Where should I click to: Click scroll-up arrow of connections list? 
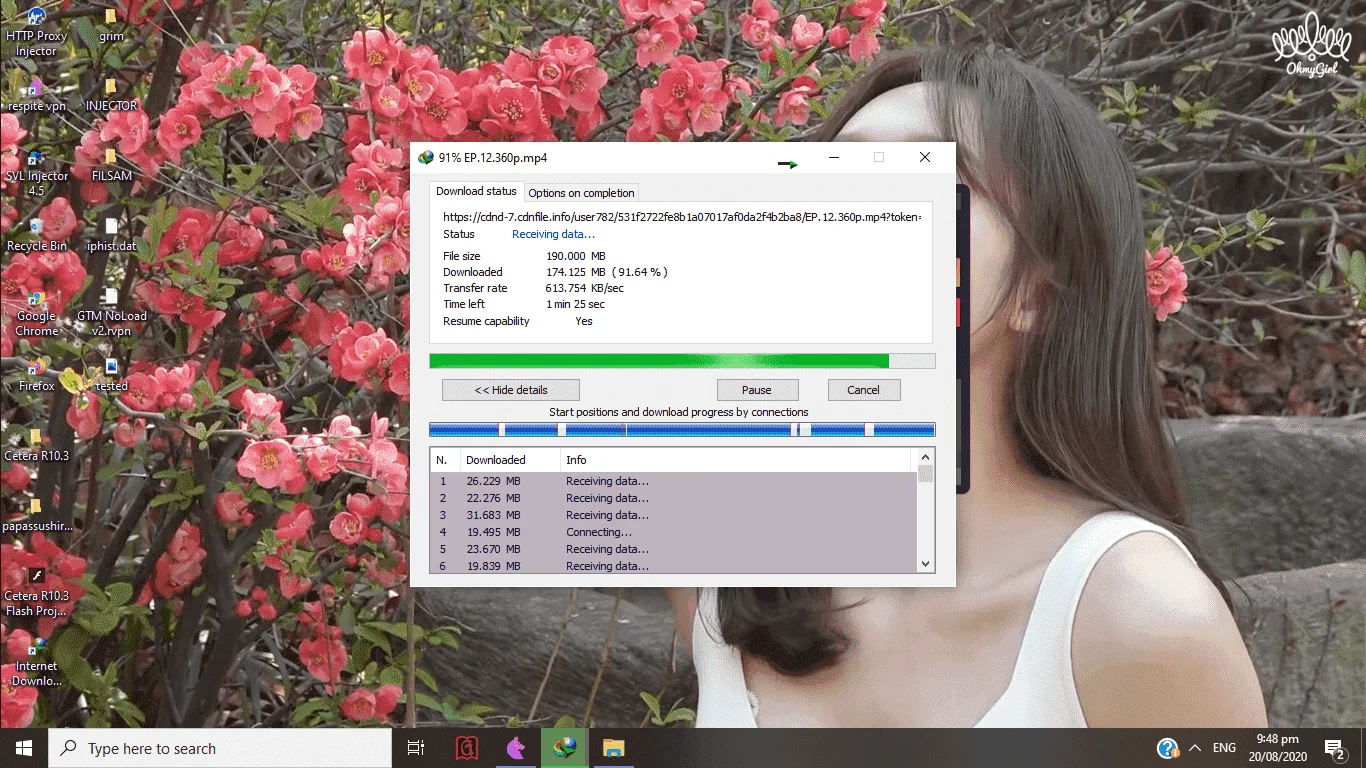tap(925, 459)
